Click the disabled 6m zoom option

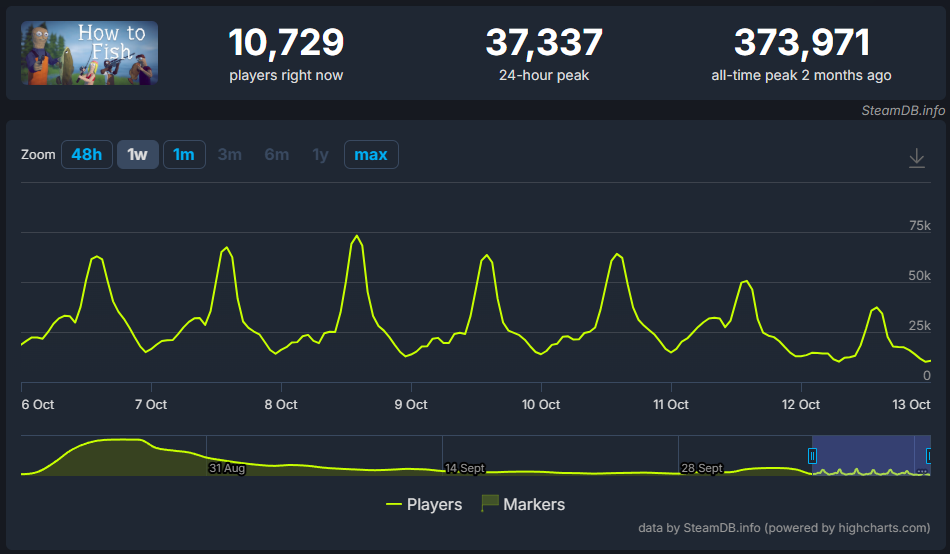277,155
